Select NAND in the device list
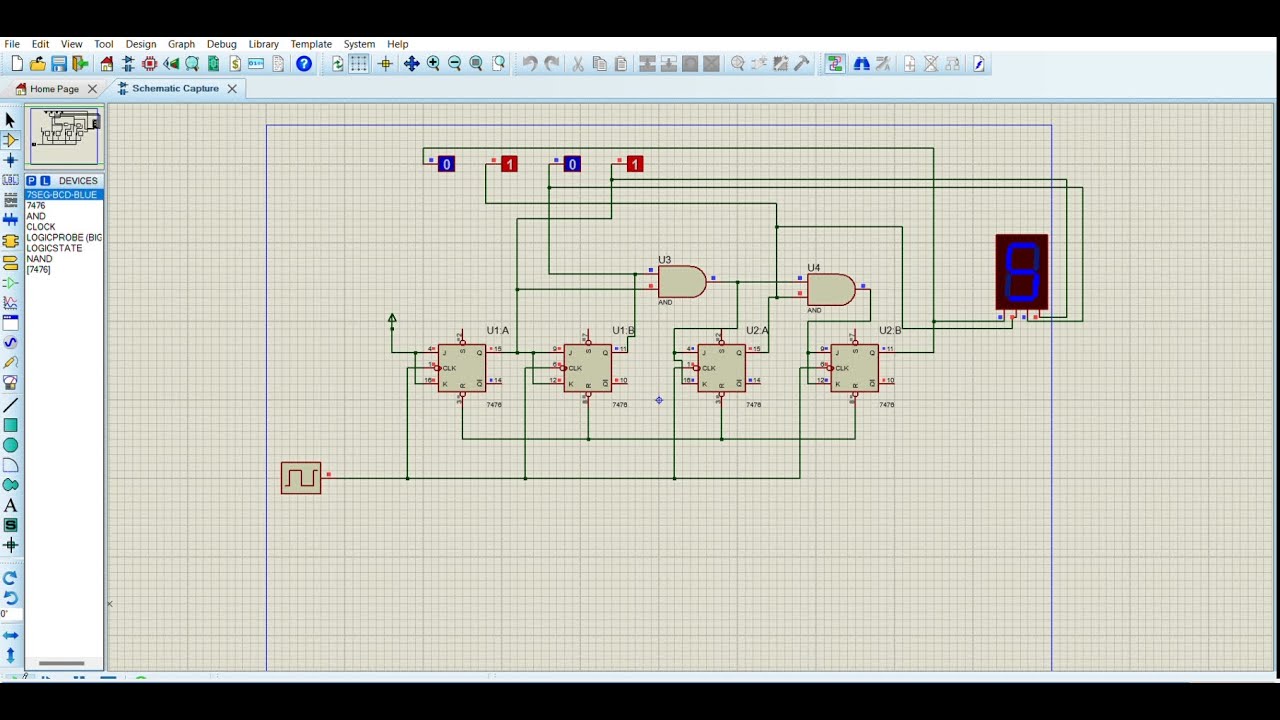Viewport: 1280px width, 720px height. tap(39, 259)
